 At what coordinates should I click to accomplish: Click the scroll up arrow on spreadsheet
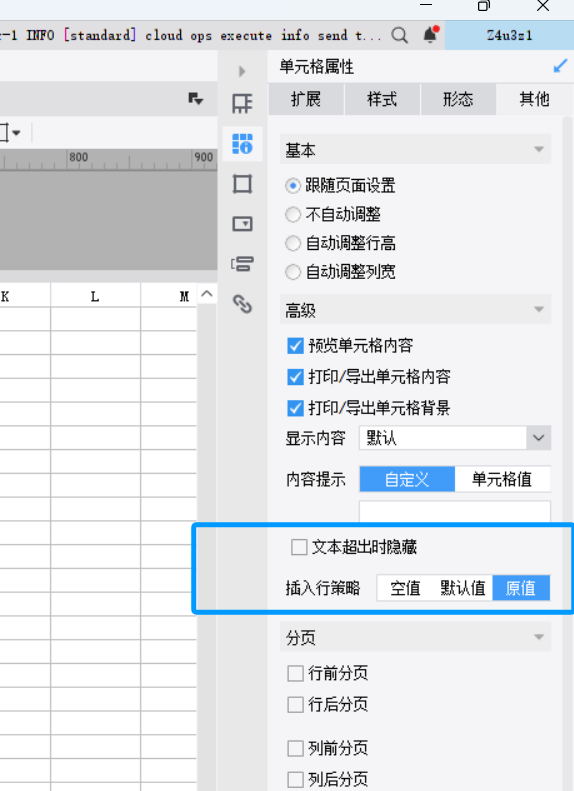tap(207, 294)
